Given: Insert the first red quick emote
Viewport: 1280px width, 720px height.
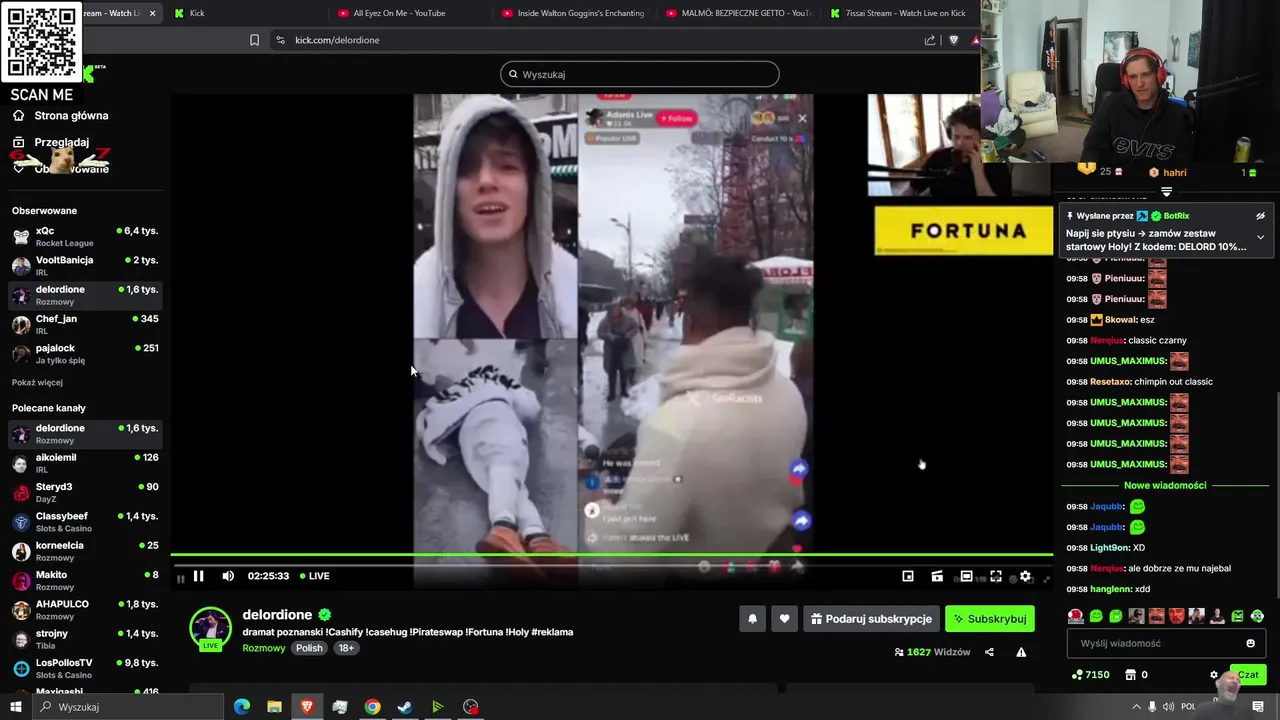Looking at the screenshot, I should (1076, 616).
